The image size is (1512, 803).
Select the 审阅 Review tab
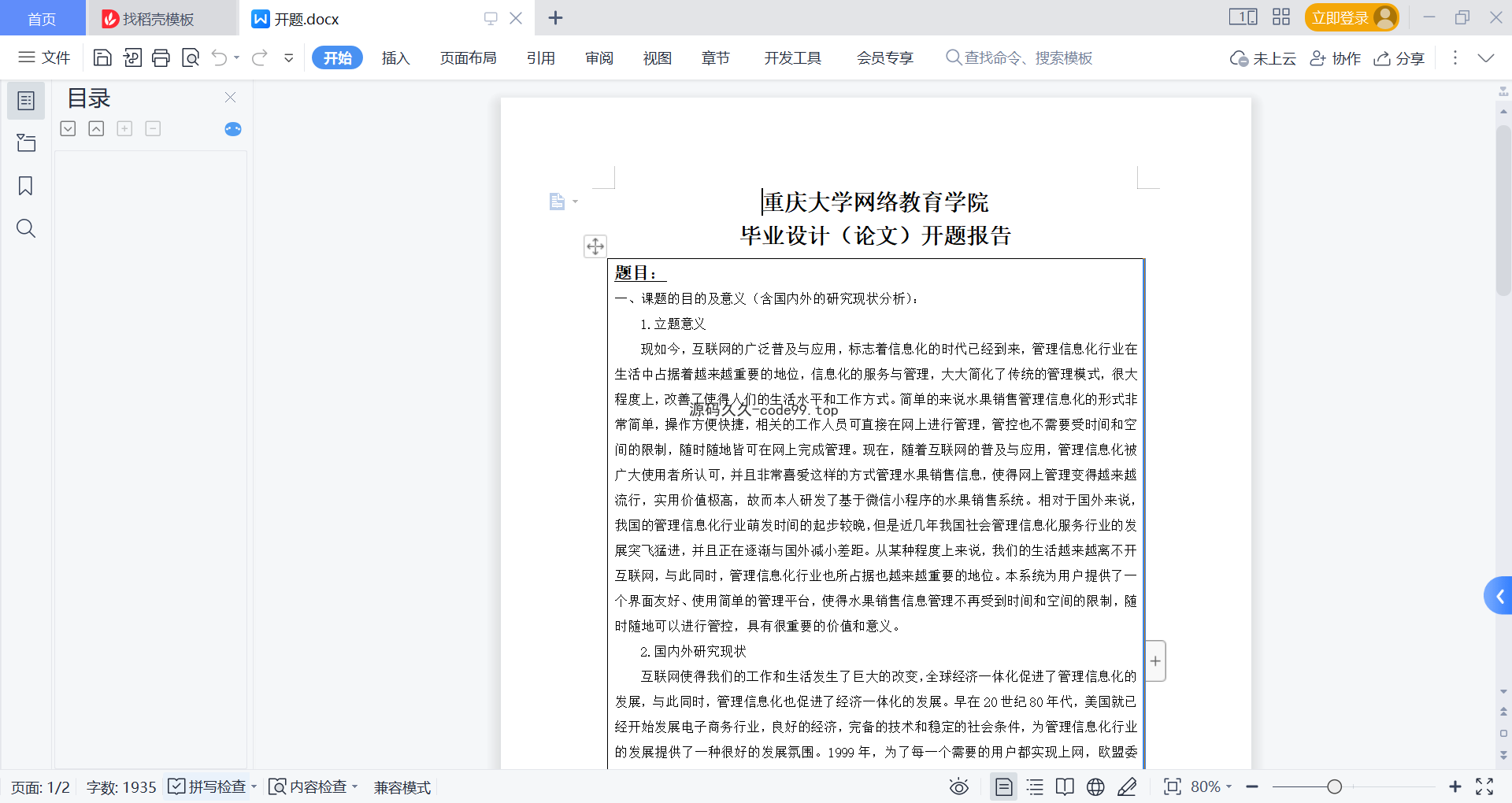click(599, 57)
